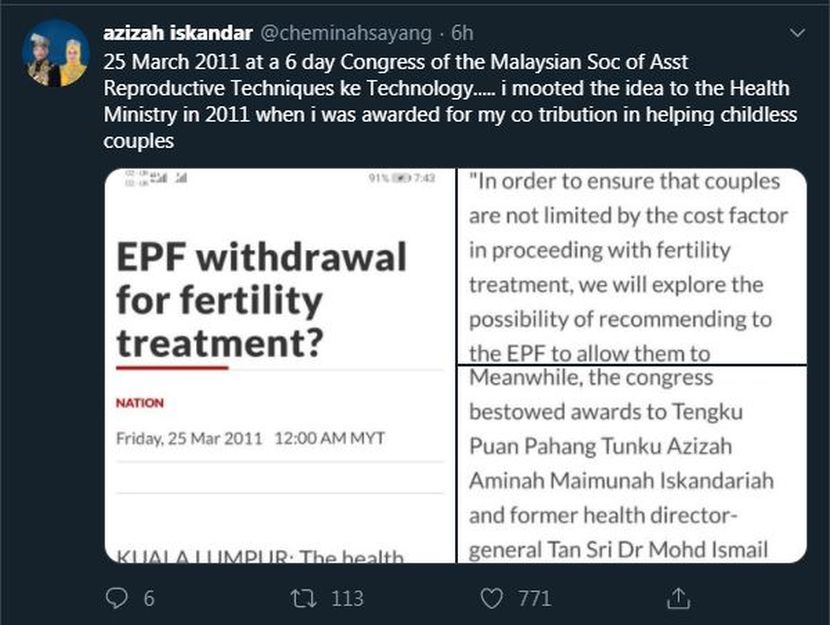This screenshot has height=625, width=830.
Task: Click the Friday, 25 Mar 2011 date line
Action: pyautogui.click(x=250, y=438)
